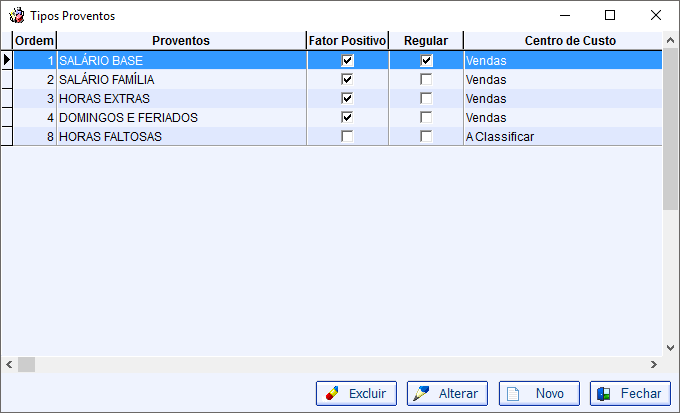The image size is (680, 413).
Task: Toggle Regular checkbox for SALÁRIO BASE
Action: point(426,60)
